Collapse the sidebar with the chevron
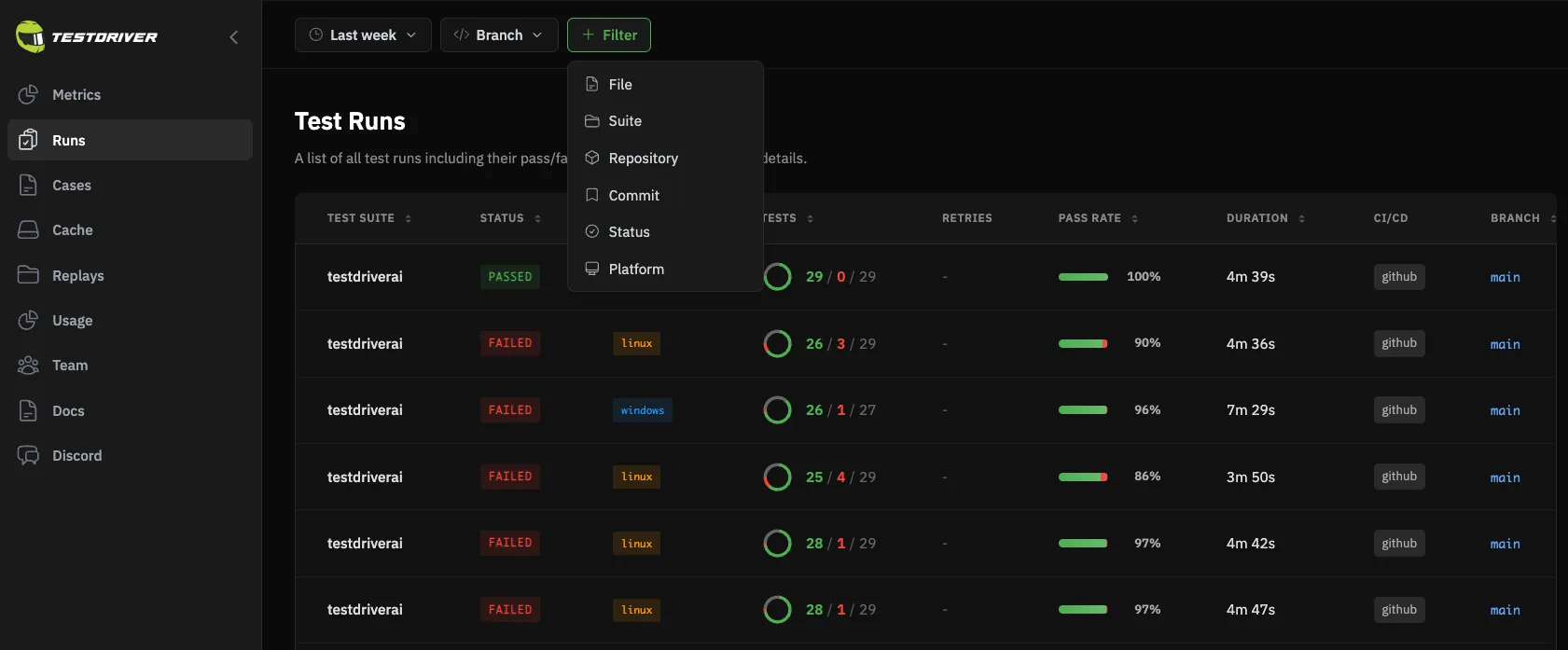Screen dimensions: 1568x650 tap(233, 37)
